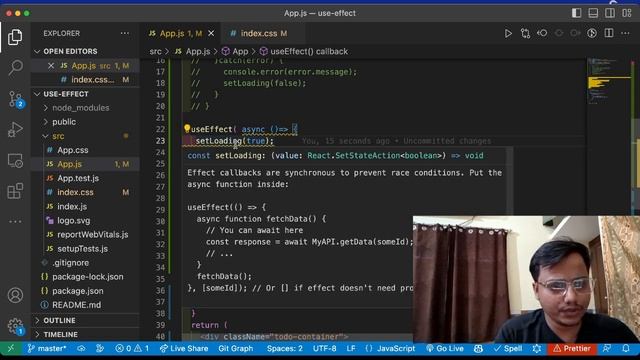The height and width of the screenshot is (360, 640).
Task: Open editor More Actions ellipsis
Action: tap(625, 33)
